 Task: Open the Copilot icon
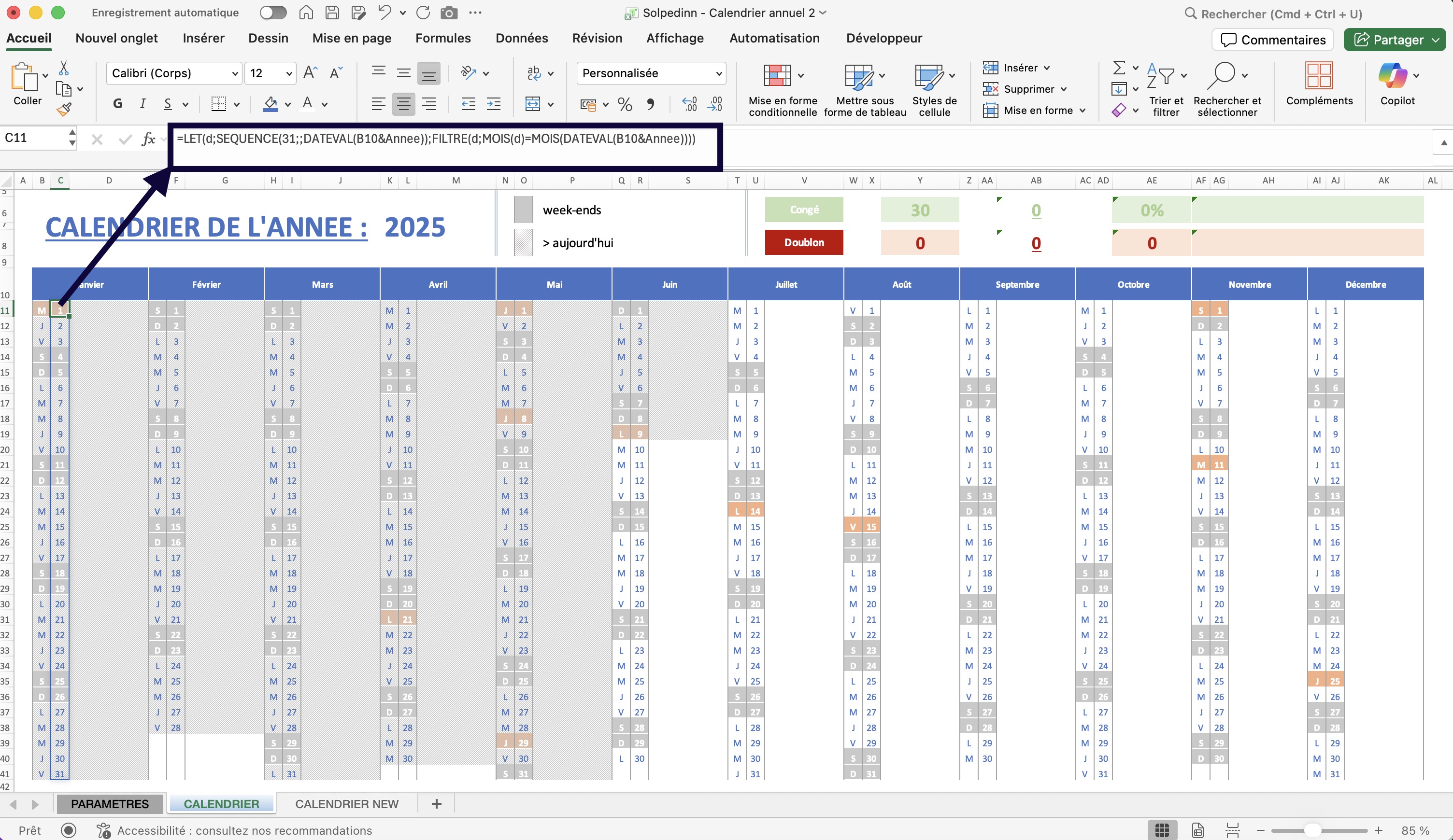[x=1393, y=75]
